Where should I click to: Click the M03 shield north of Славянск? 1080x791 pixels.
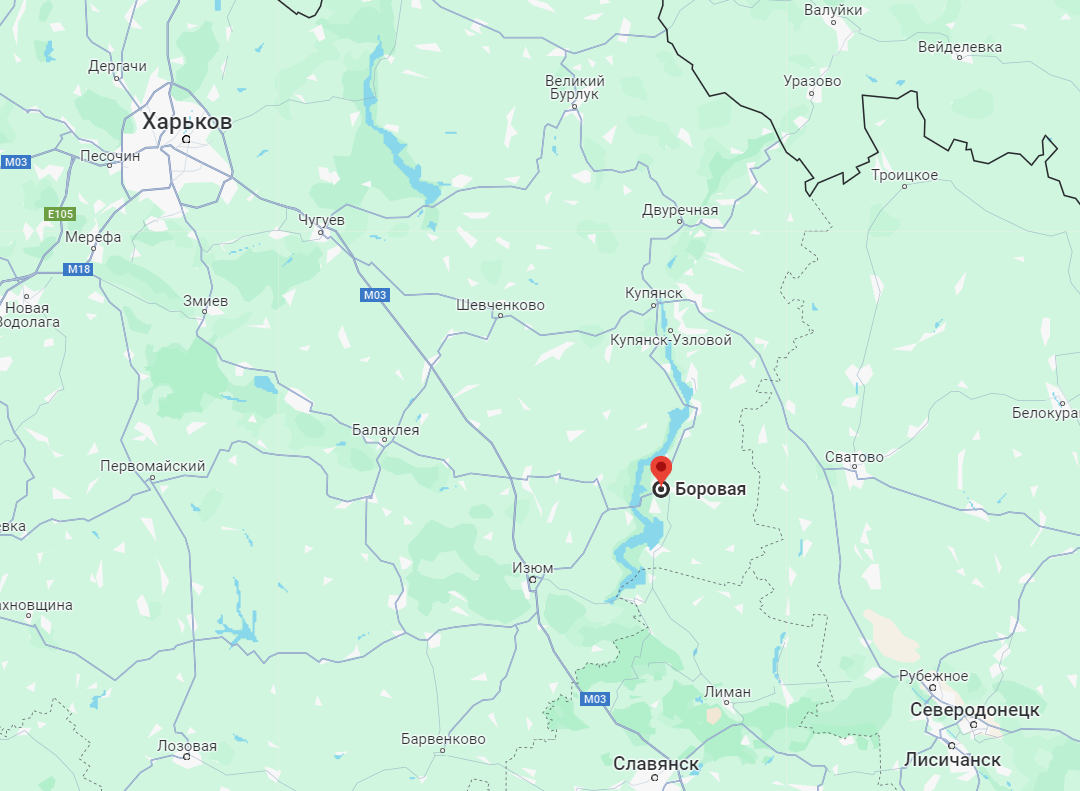(594, 699)
